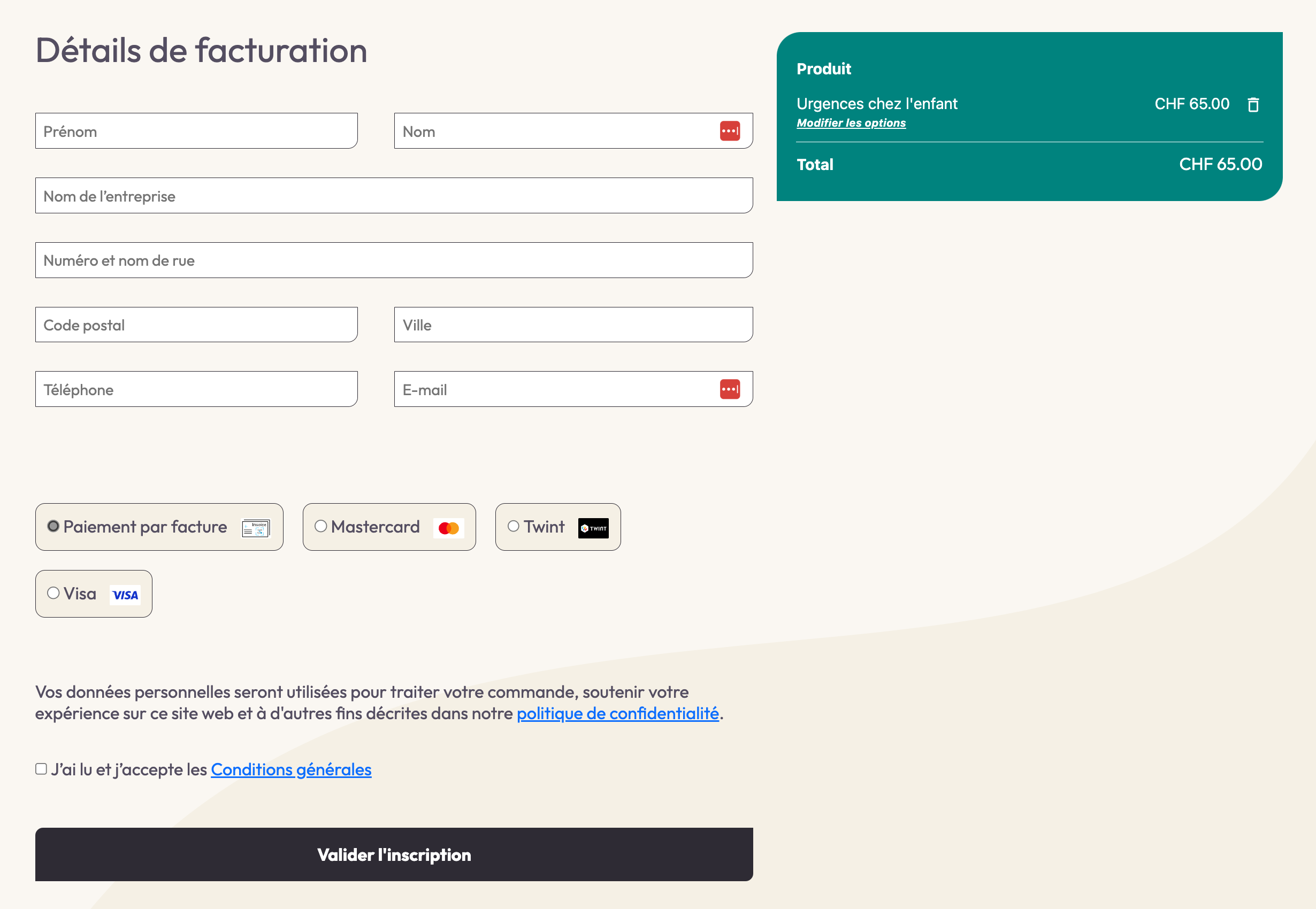The height and width of the screenshot is (909, 1316).
Task: Click the invoice icon for Paiement par facture
Action: pyautogui.click(x=255, y=528)
